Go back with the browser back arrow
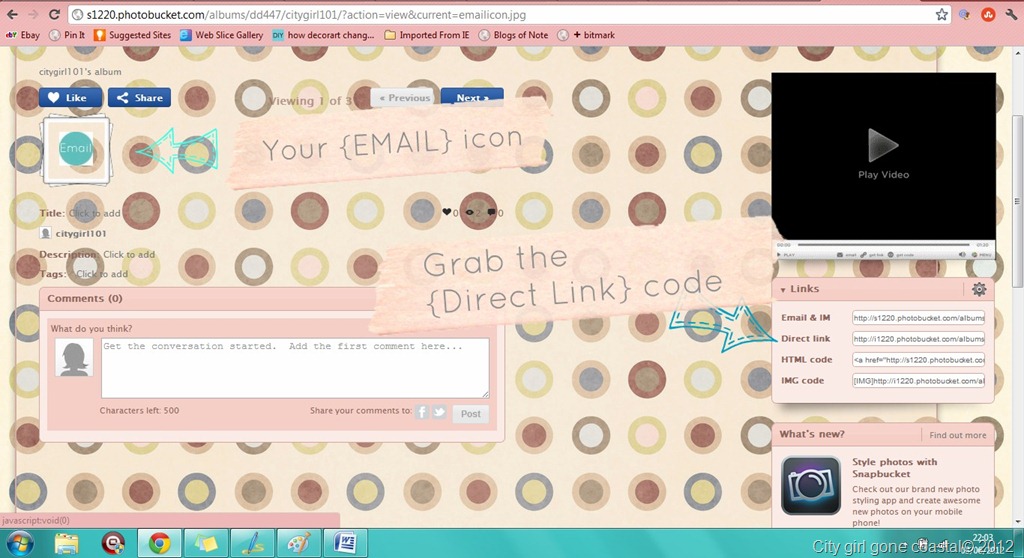This screenshot has height=558, width=1024. (12, 14)
